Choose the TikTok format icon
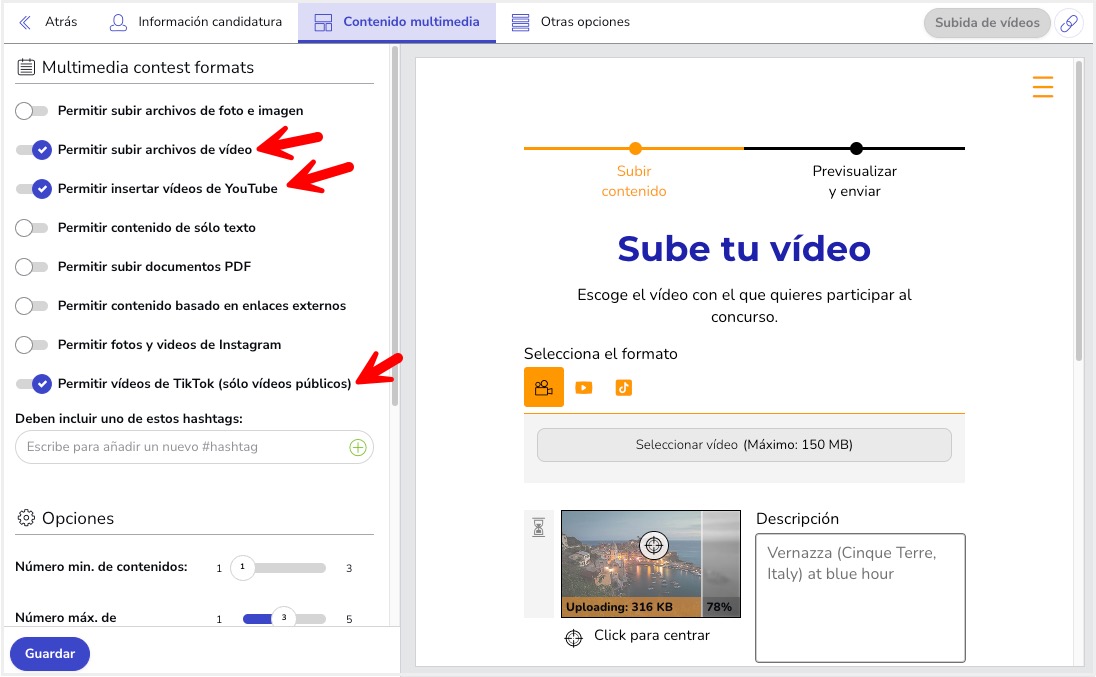 [x=624, y=388]
